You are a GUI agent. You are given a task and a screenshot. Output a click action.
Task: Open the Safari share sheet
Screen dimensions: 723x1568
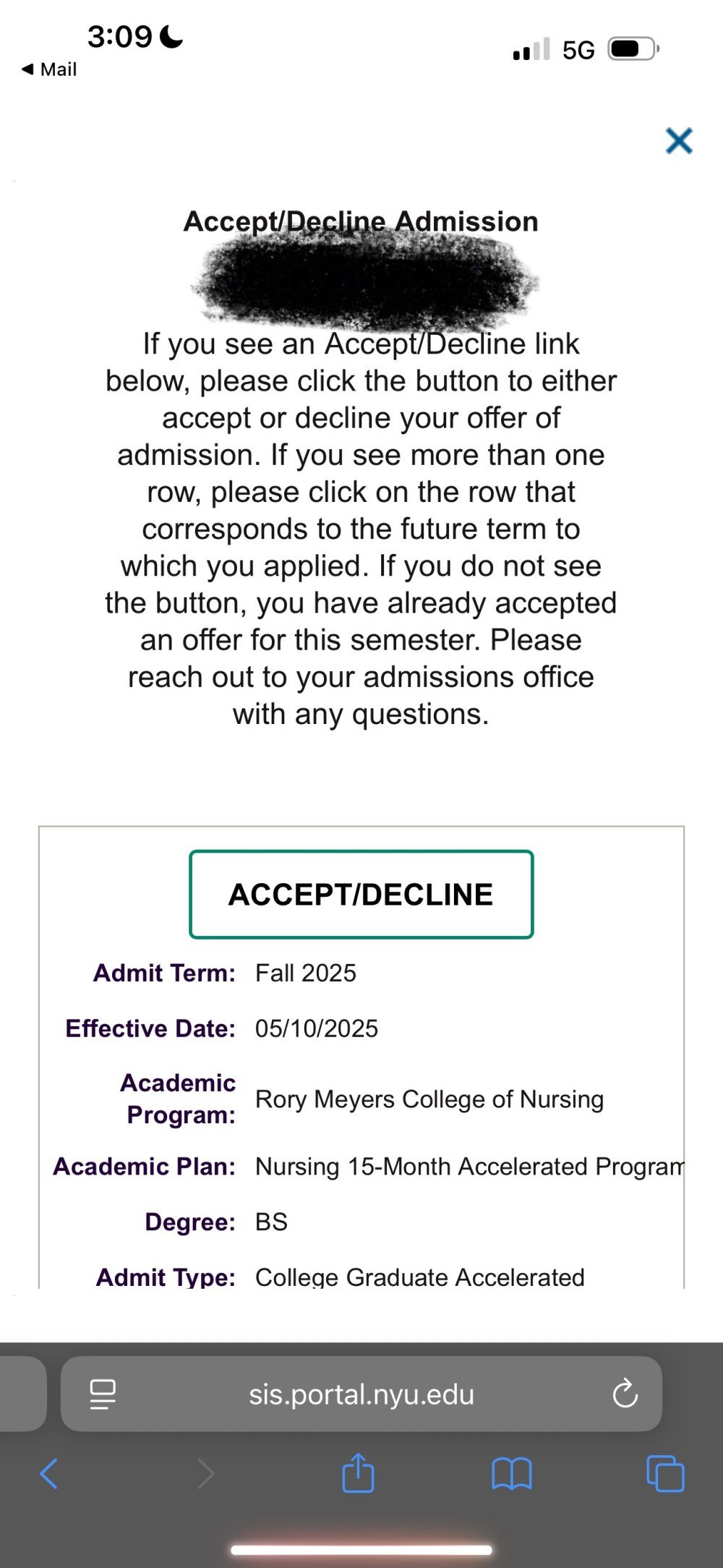[359, 1472]
